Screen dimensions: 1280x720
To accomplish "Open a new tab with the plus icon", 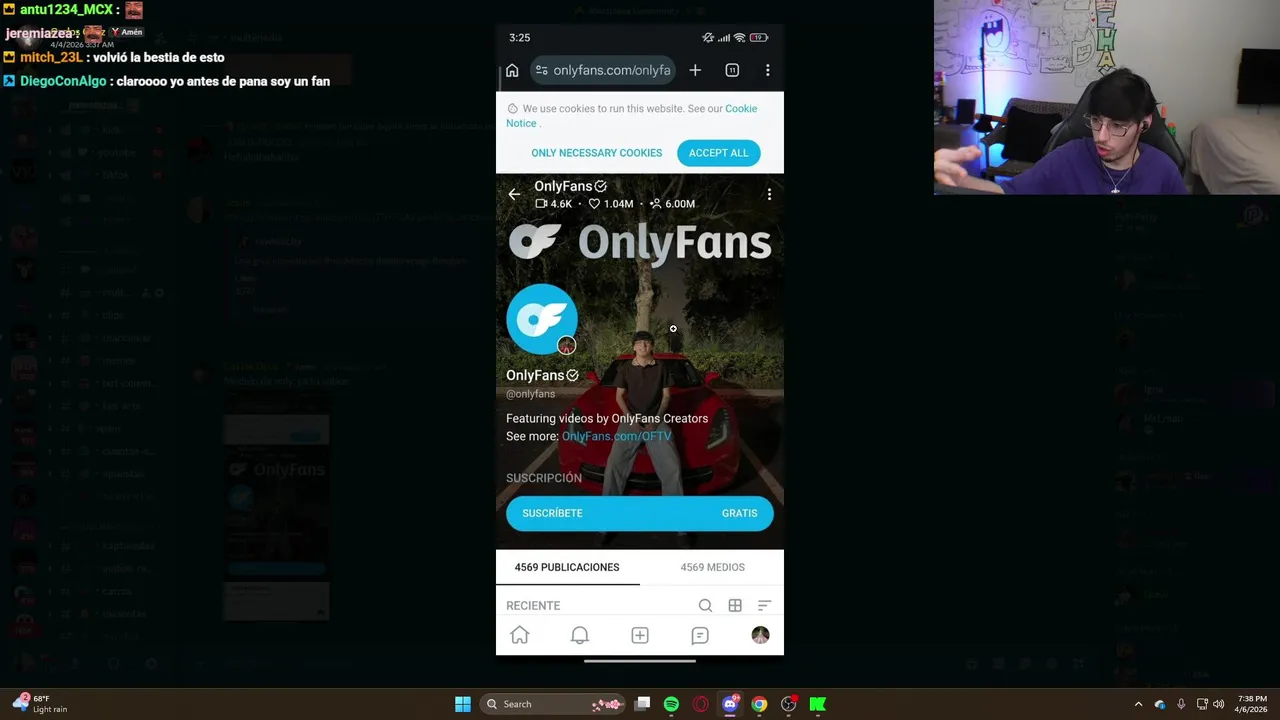I will click(695, 70).
